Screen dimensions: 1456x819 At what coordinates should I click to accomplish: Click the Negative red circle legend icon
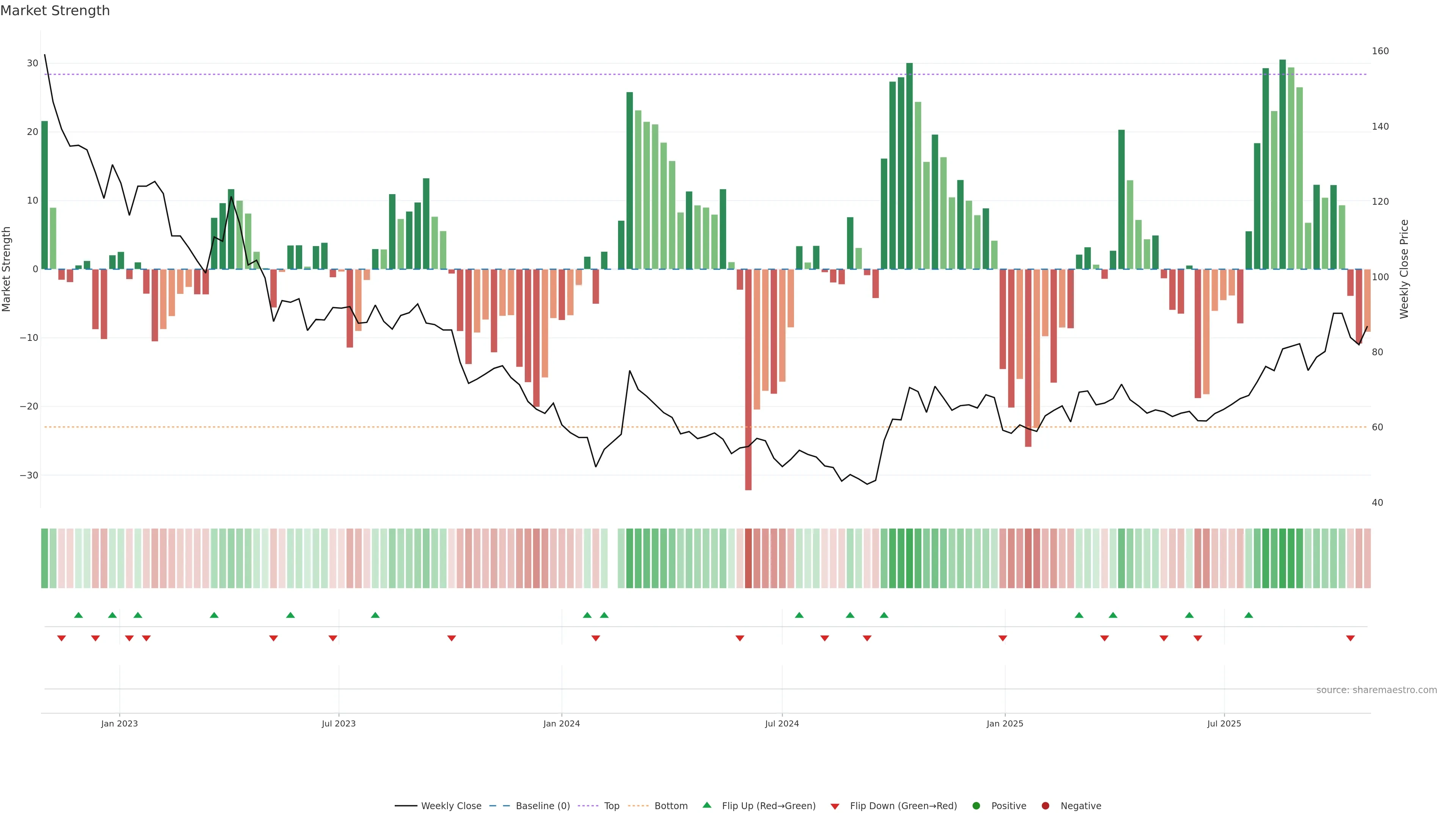coord(1045,806)
